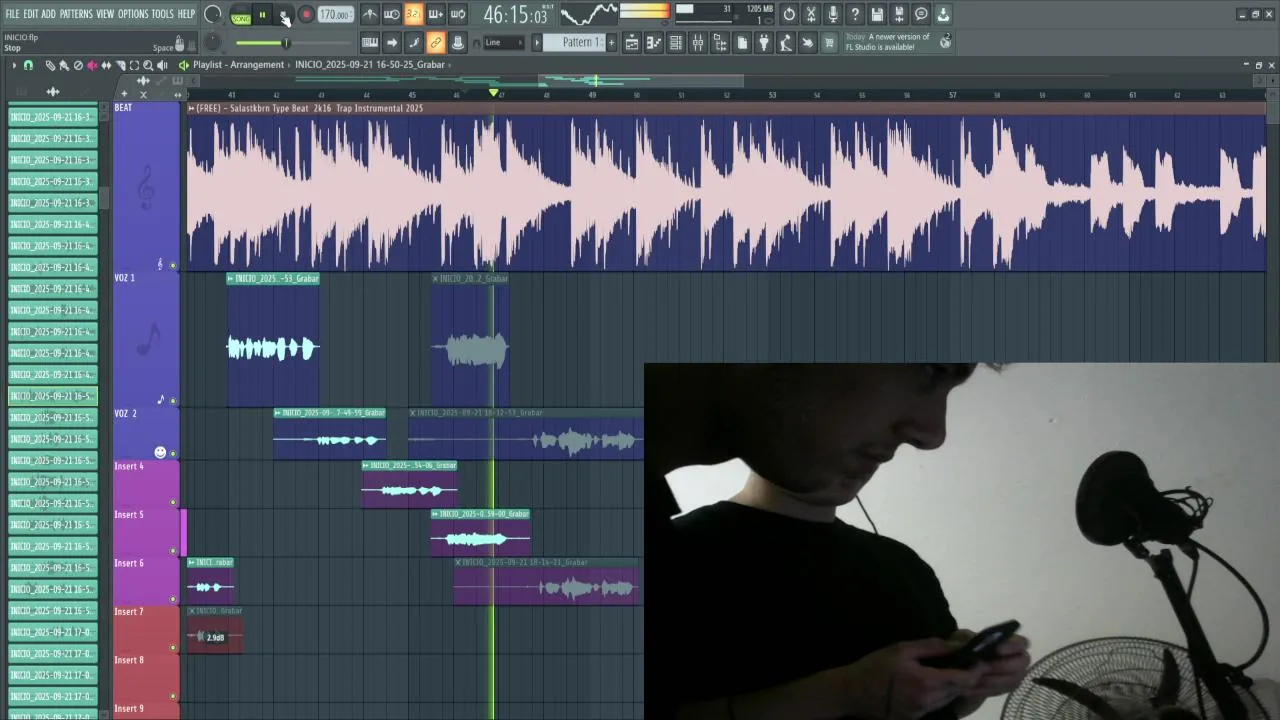Mute the VOZ 2 track light
1280x720 pixels.
173,453
